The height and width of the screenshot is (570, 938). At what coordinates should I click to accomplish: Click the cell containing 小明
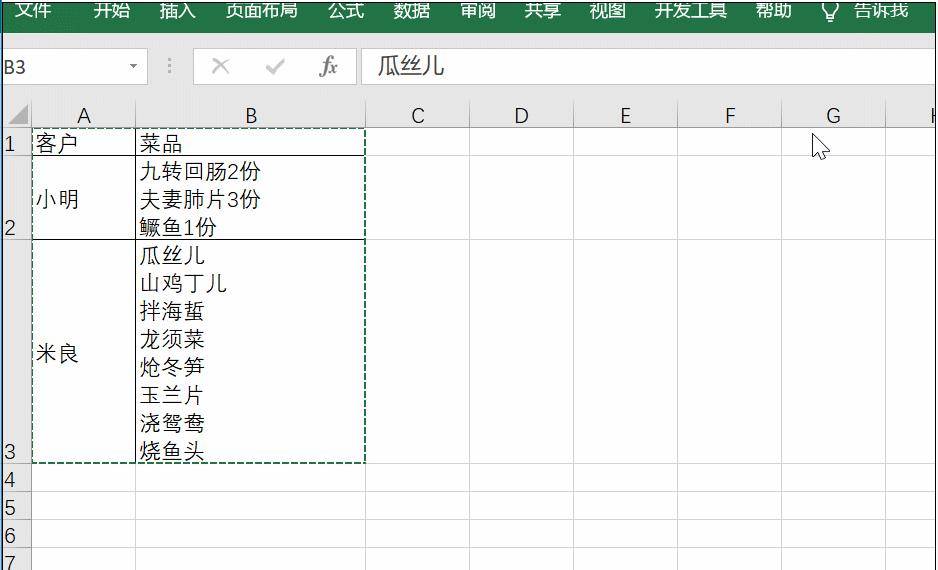[x=84, y=198]
